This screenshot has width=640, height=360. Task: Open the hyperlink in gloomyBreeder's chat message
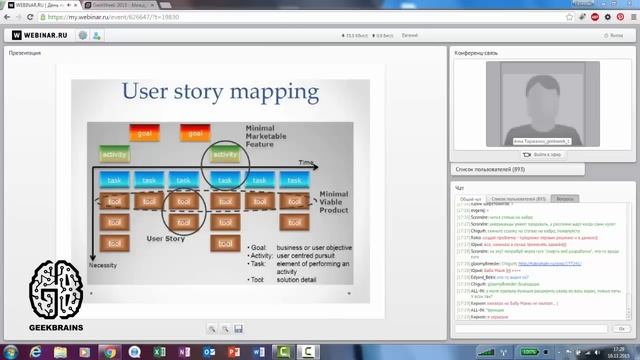click(549, 264)
